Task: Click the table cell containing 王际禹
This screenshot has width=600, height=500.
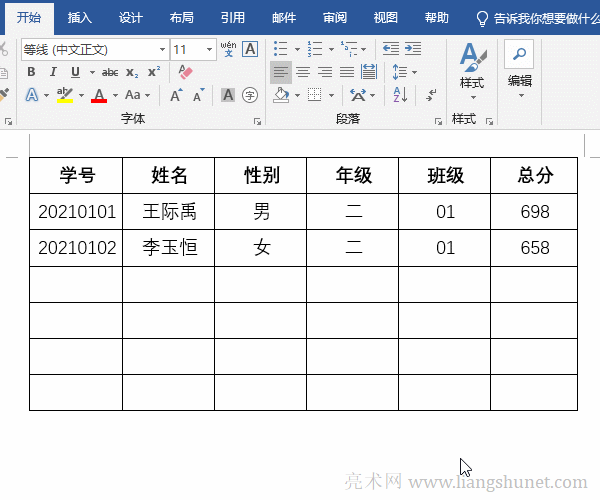Action: pos(168,212)
